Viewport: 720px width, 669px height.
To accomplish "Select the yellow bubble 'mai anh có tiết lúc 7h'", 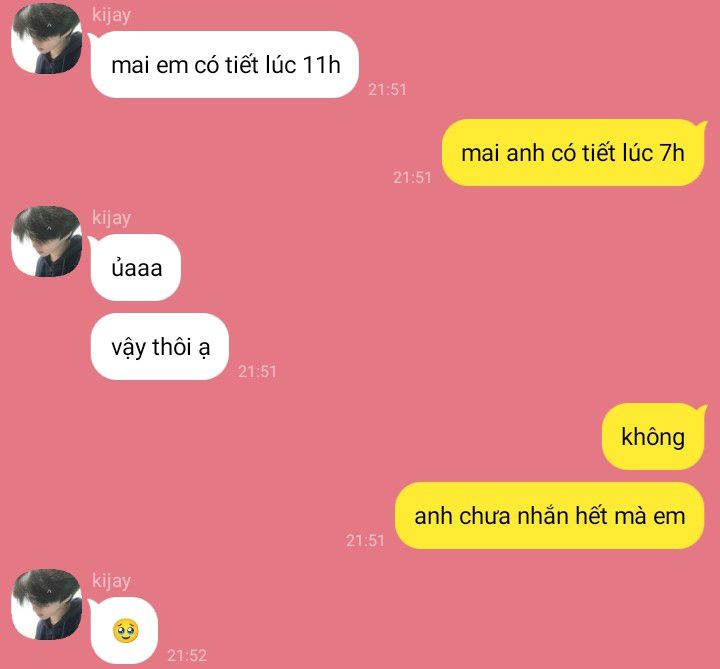I will pyautogui.click(x=573, y=153).
